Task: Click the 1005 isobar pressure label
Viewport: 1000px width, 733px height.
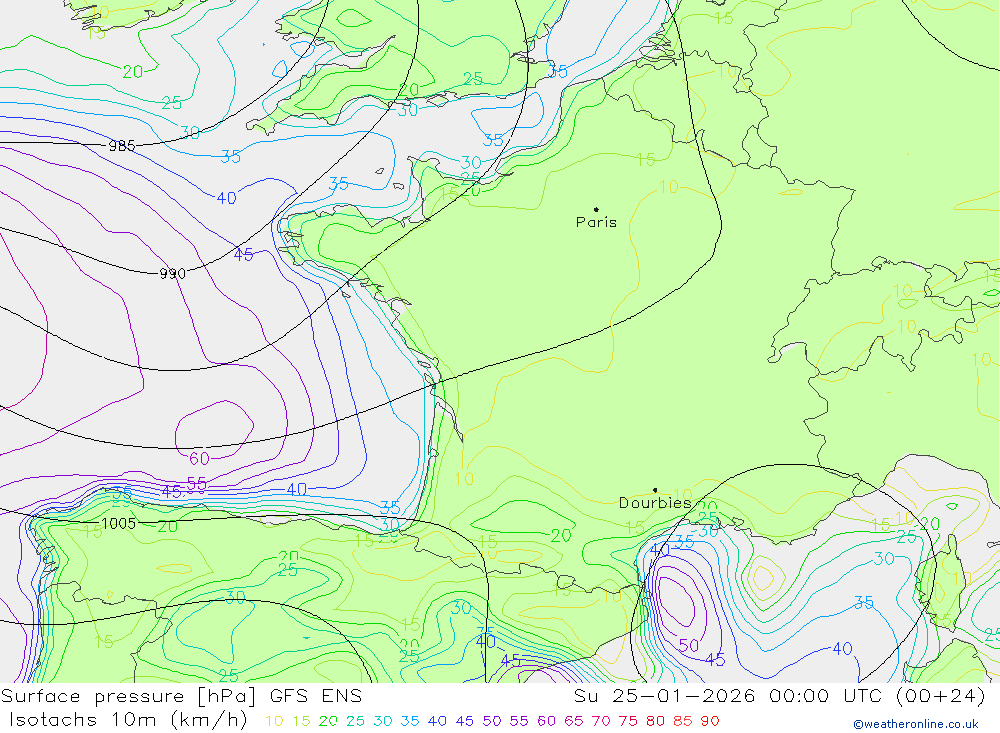Action: [119, 524]
